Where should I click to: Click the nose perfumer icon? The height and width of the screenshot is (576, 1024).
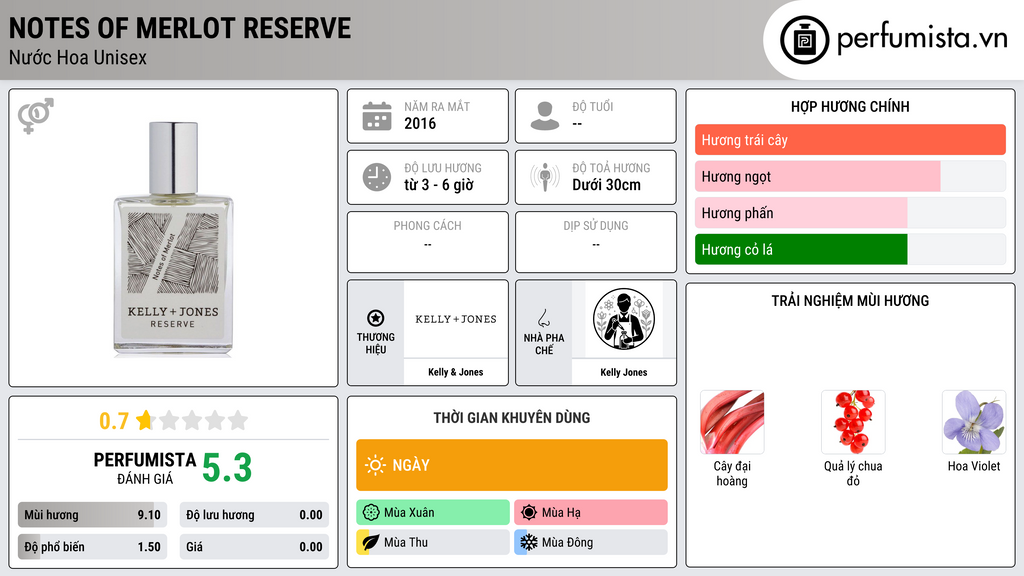[543, 318]
